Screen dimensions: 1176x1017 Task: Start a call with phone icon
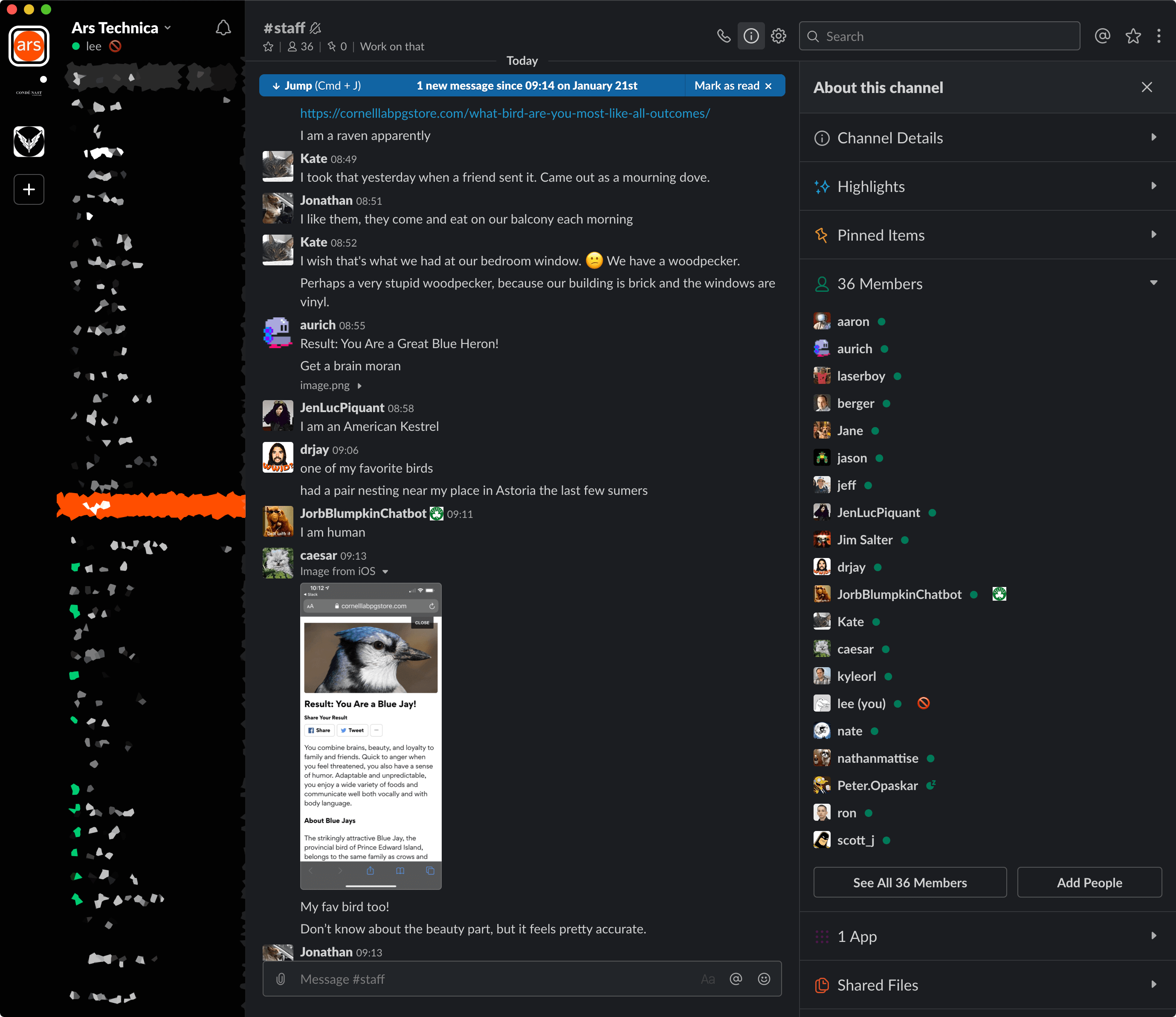723,36
